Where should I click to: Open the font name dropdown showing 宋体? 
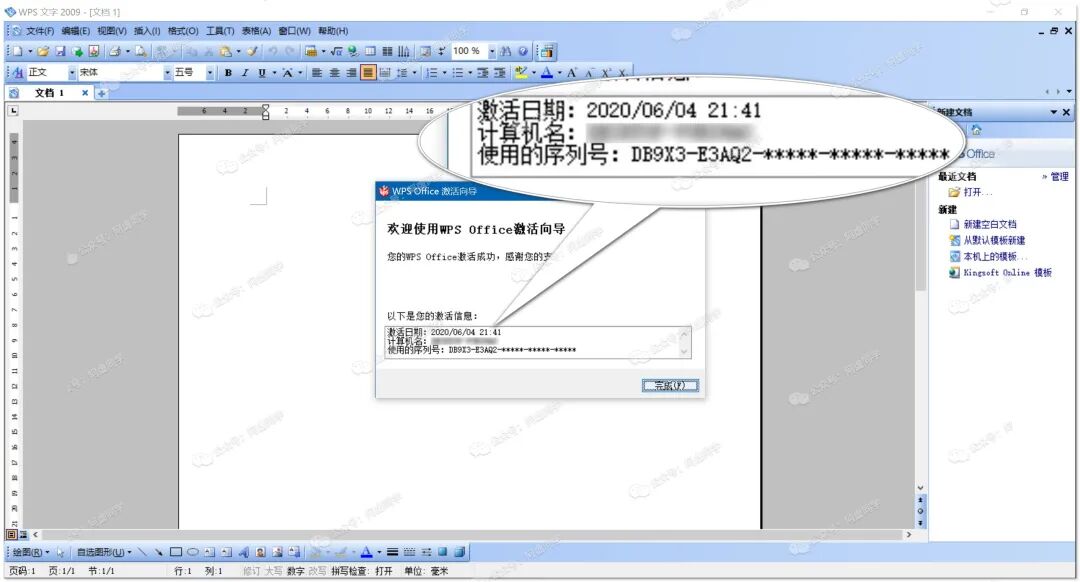(167, 72)
